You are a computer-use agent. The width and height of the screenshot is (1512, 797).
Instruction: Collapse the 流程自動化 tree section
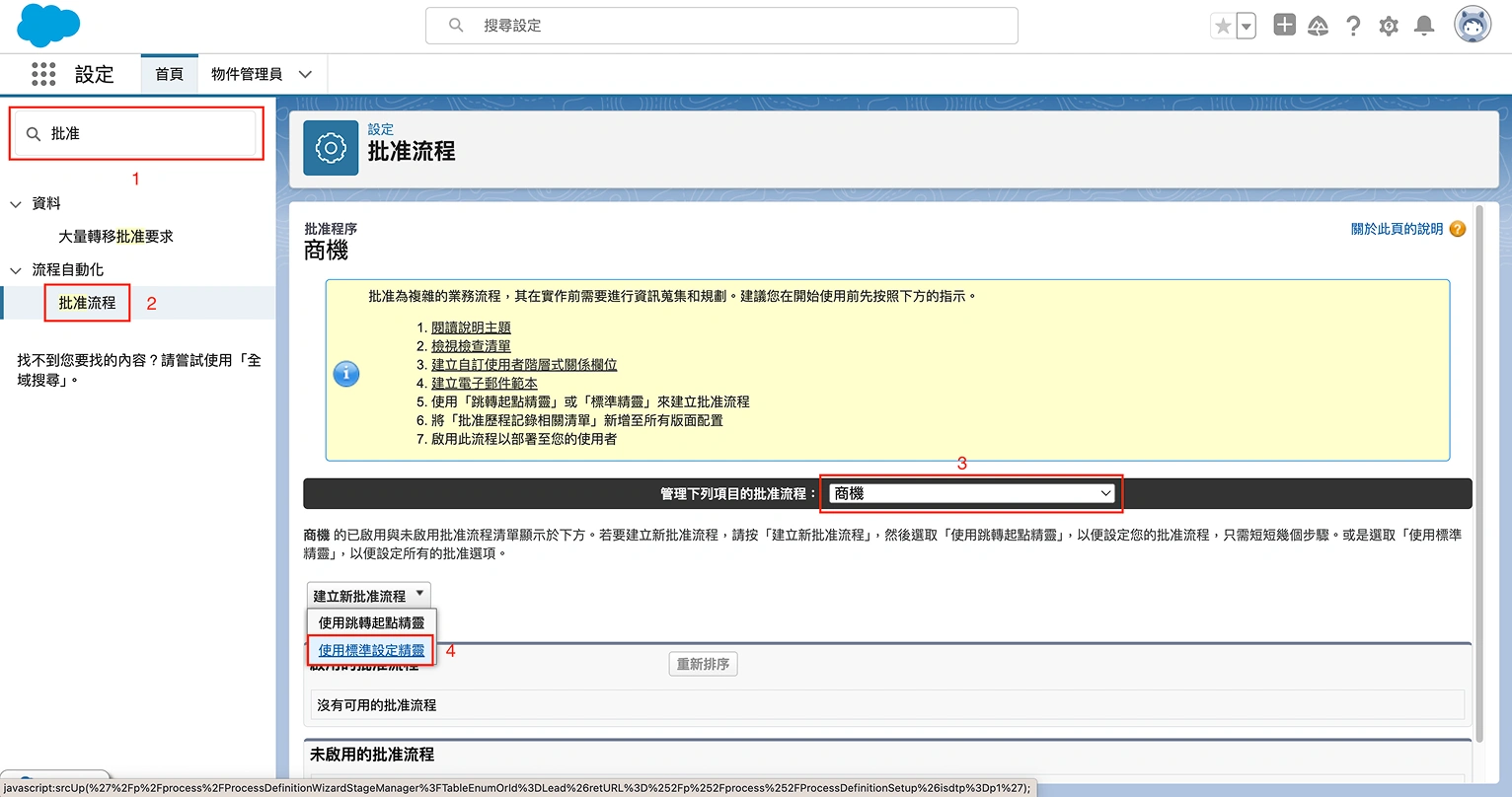tap(16, 270)
